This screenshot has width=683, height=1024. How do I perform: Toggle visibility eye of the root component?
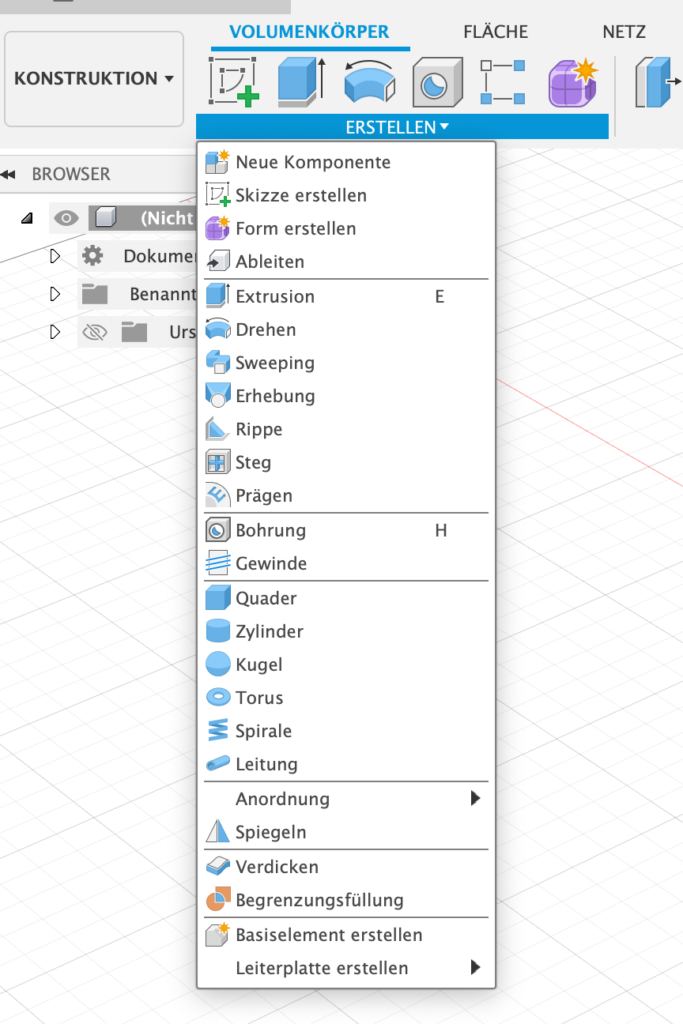point(66,218)
